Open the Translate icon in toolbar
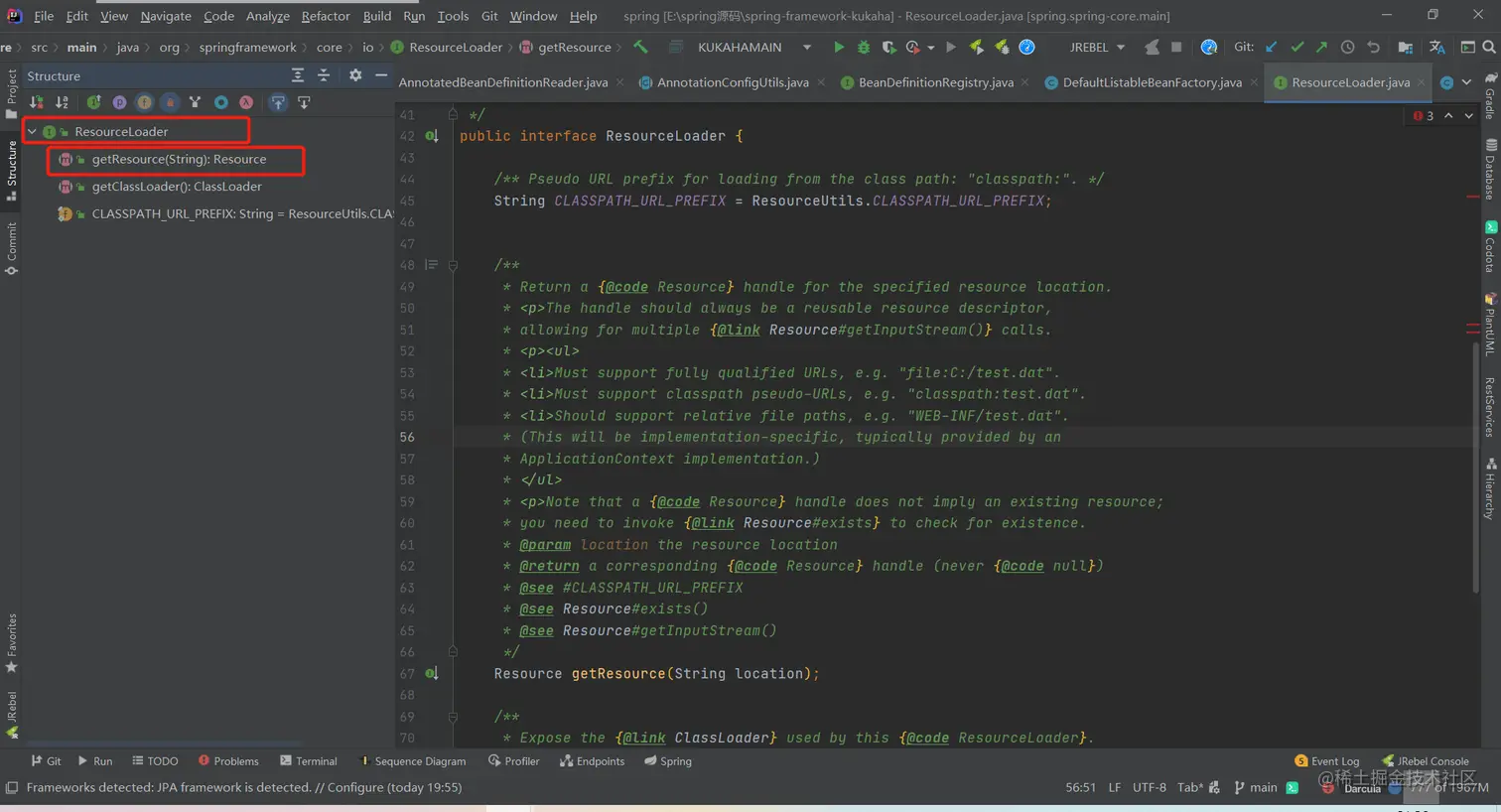This screenshot has height=812, width=1501. click(x=1436, y=47)
